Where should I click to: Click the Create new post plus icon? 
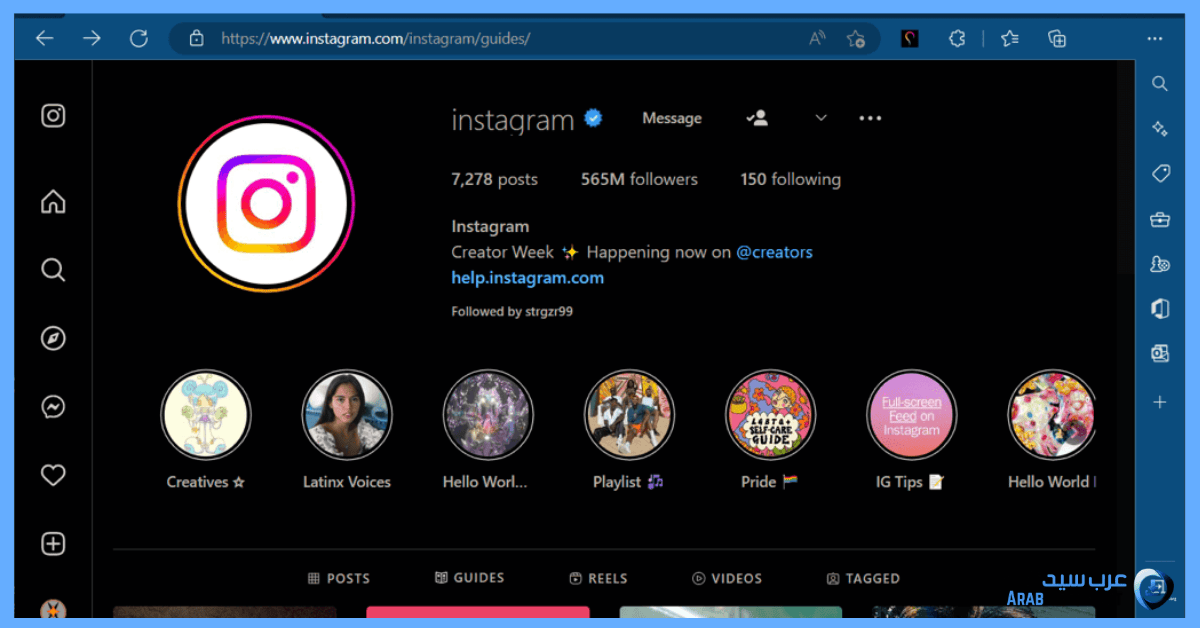tap(53, 544)
